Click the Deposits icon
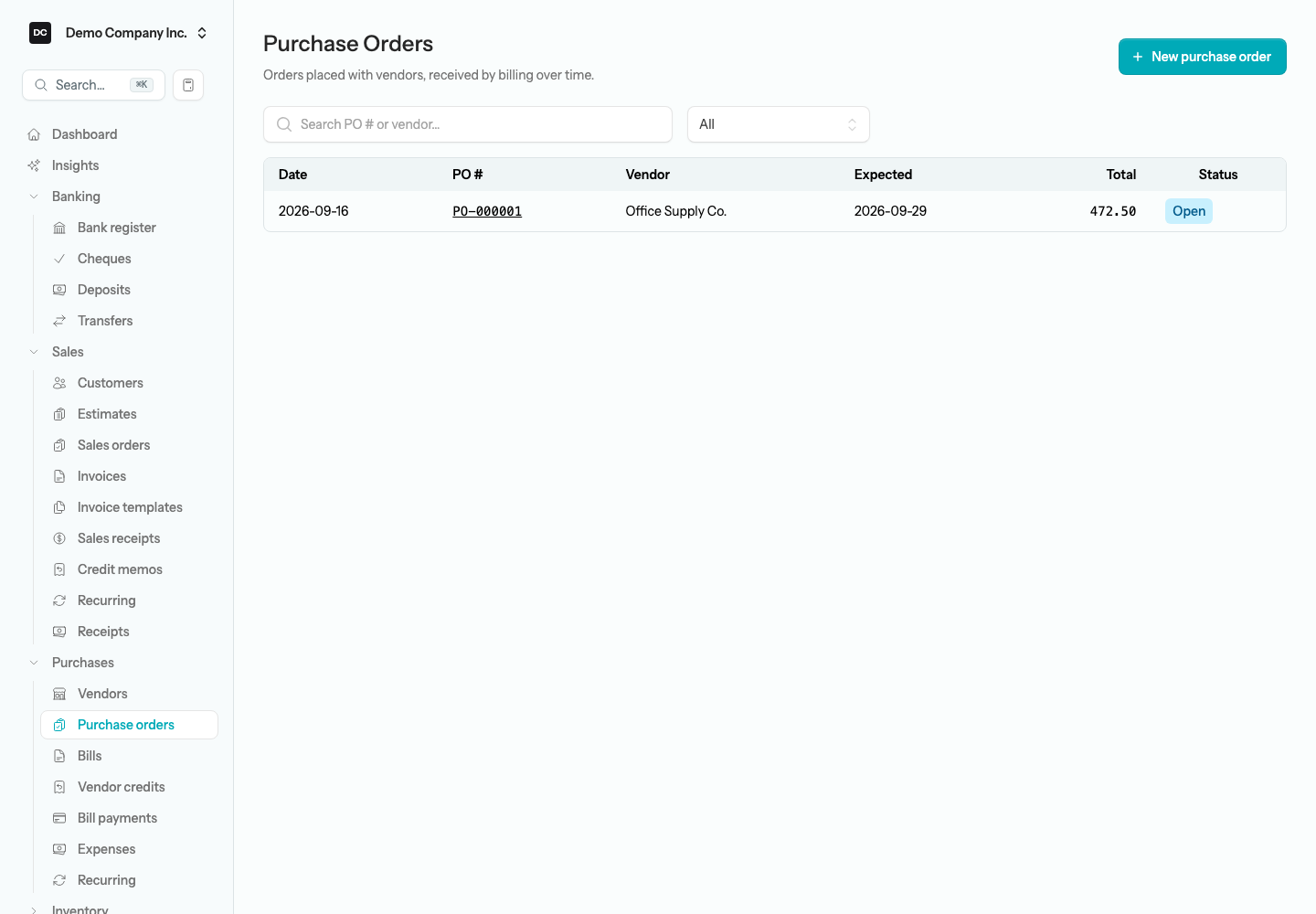Image resolution: width=1316 pixels, height=914 pixels. [x=59, y=290]
